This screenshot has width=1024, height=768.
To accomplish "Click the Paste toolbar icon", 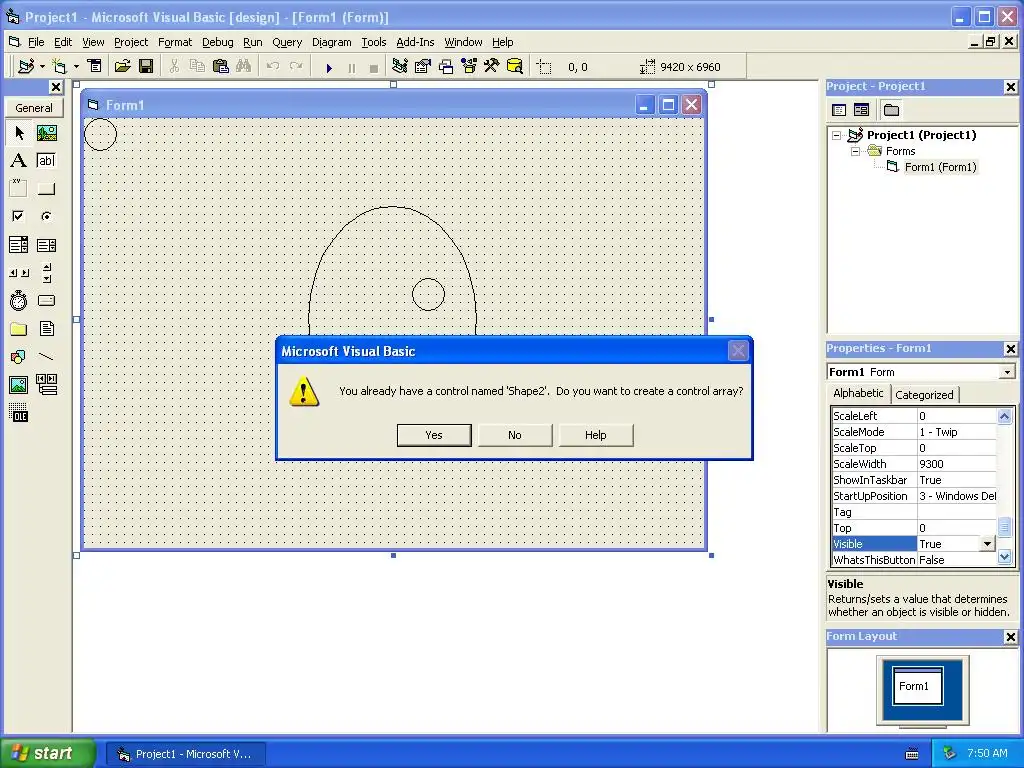I will tap(221, 67).
